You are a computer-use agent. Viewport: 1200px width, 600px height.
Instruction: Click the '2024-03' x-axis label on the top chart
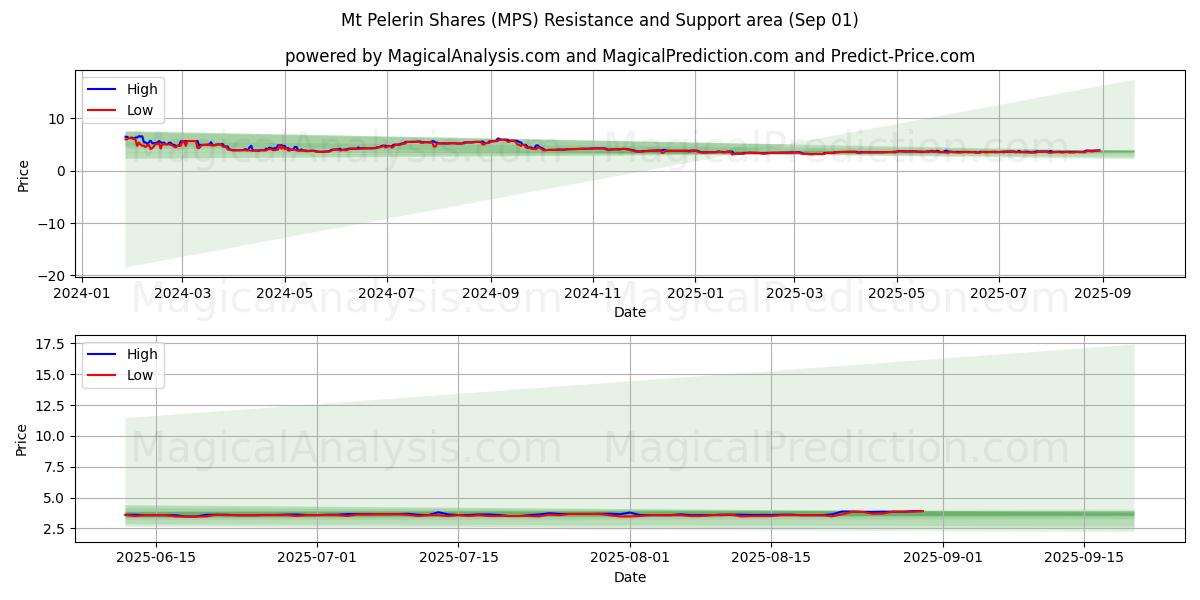(182, 294)
